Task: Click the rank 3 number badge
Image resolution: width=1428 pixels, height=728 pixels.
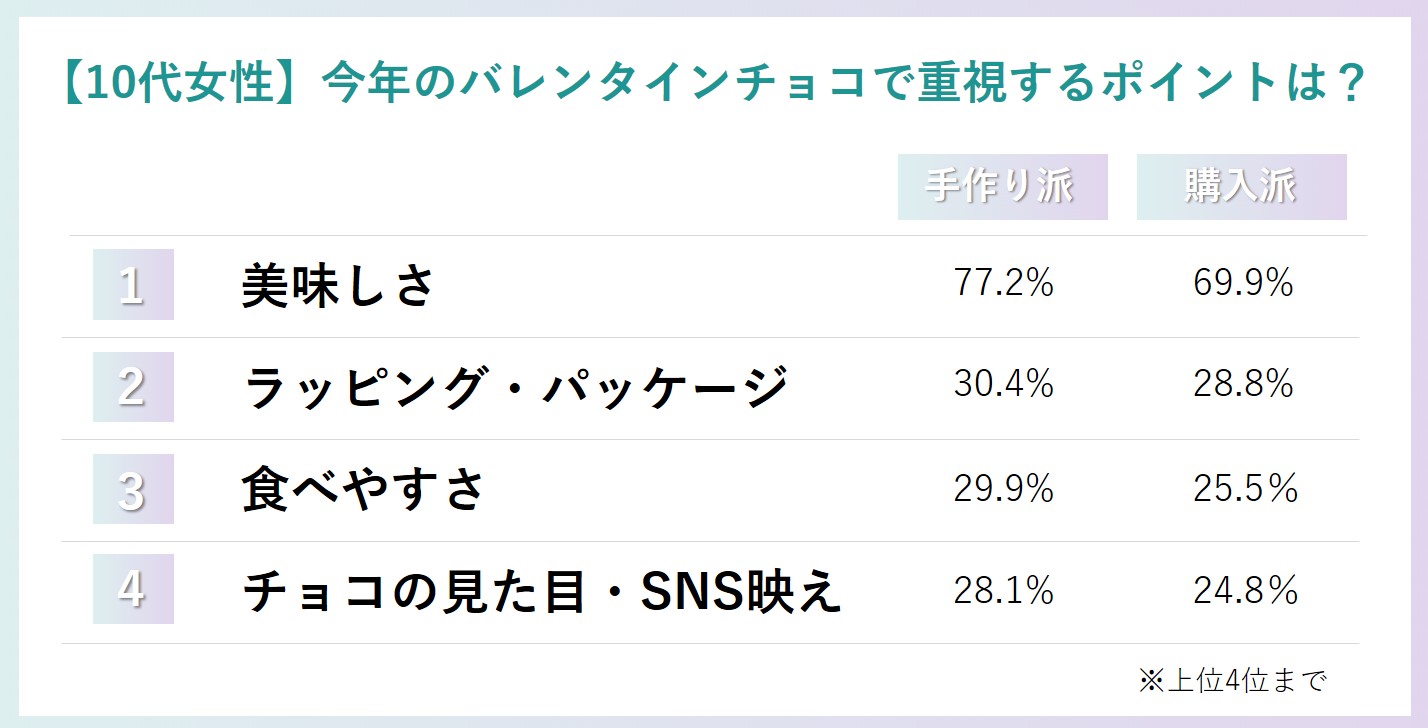Action: coord(133,489)
